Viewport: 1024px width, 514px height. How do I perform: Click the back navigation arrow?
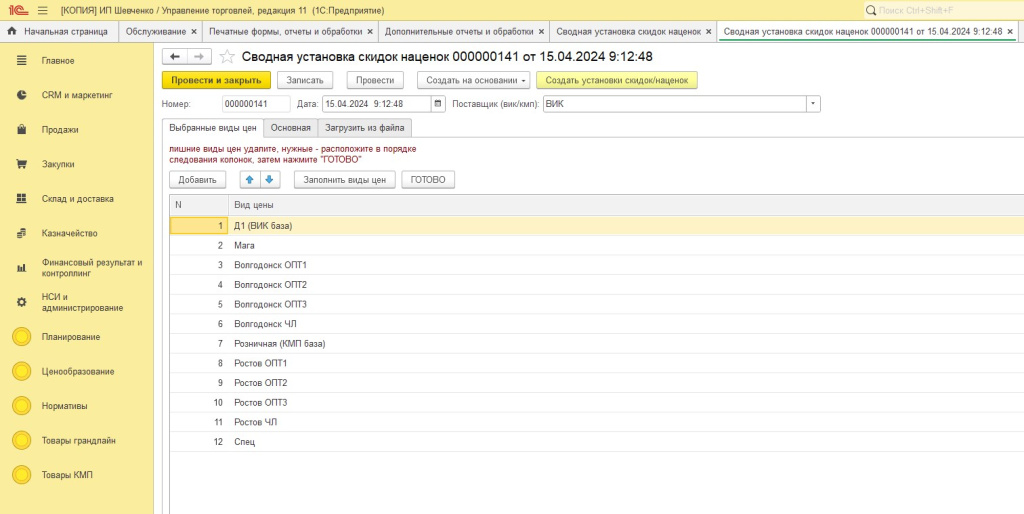175,57
